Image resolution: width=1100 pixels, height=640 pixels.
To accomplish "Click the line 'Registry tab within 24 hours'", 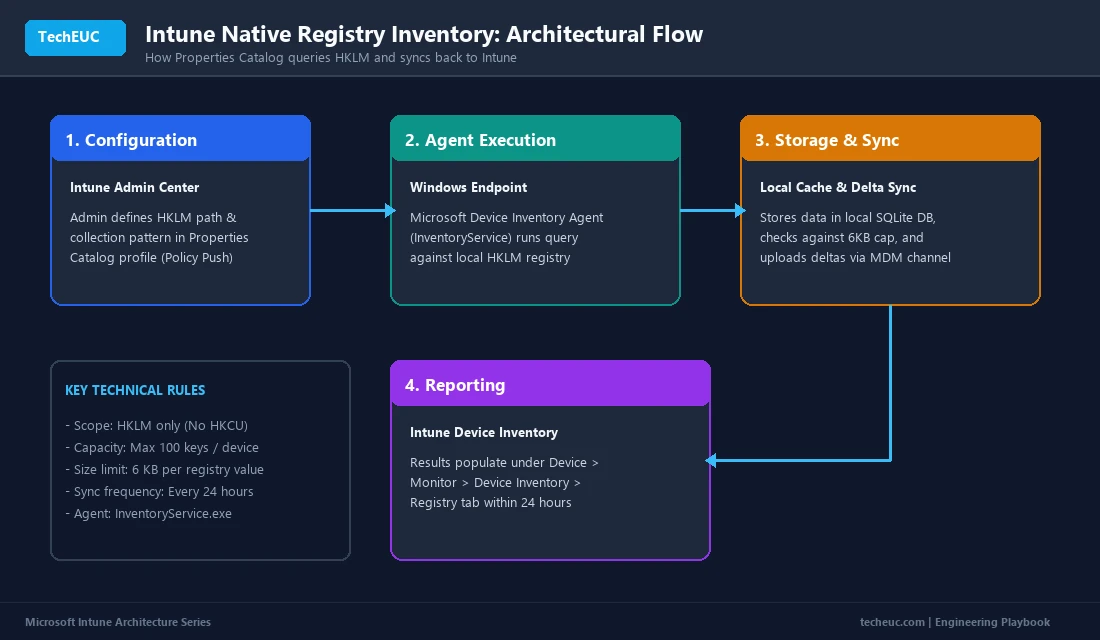I will [491, 502].
